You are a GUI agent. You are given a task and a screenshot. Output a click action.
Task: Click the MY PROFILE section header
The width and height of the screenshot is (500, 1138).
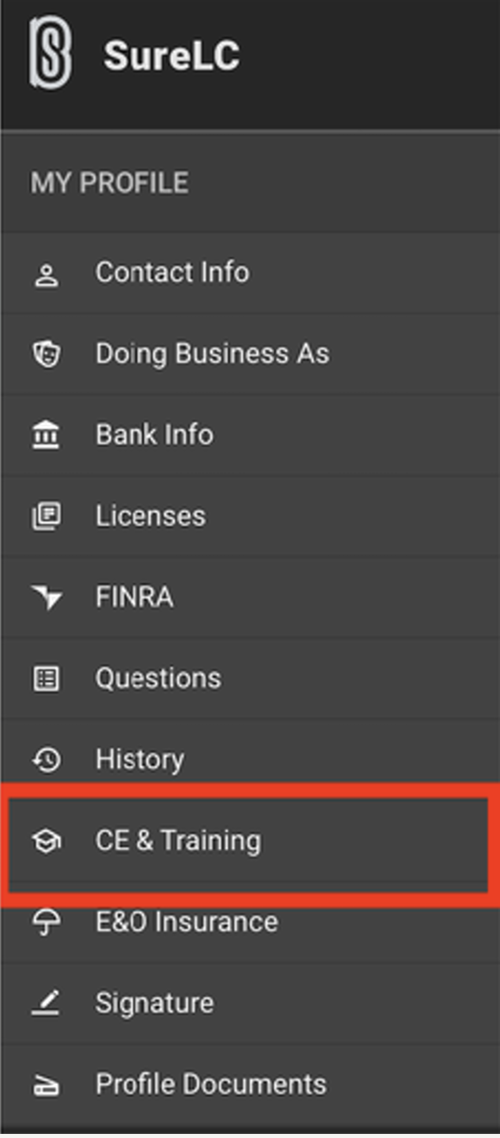click(x=110, y=183)
